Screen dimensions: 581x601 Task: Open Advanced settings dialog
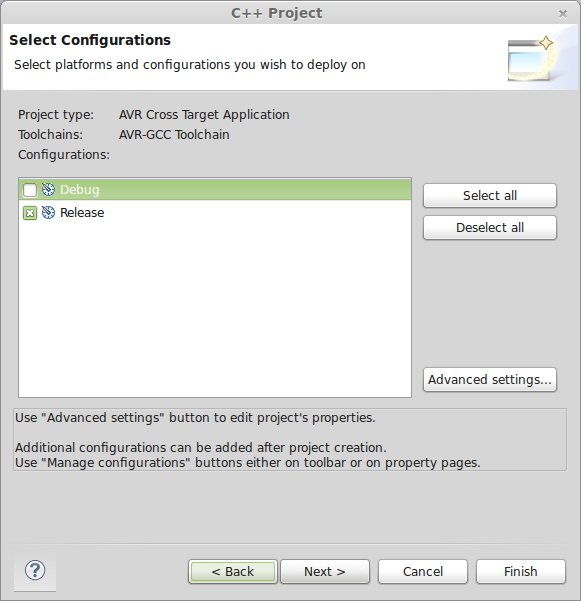click(x=490, y=379)
